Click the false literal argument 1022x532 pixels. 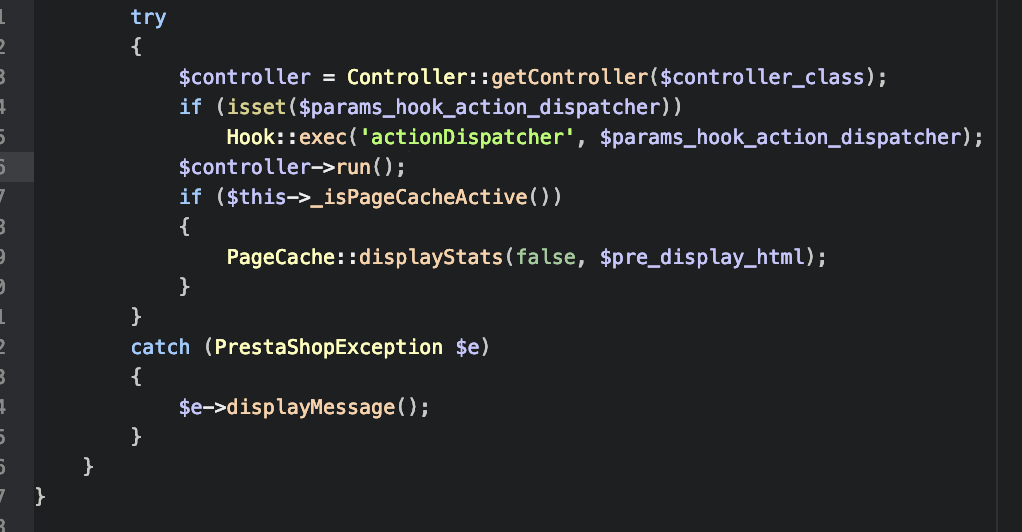point(546,257)
